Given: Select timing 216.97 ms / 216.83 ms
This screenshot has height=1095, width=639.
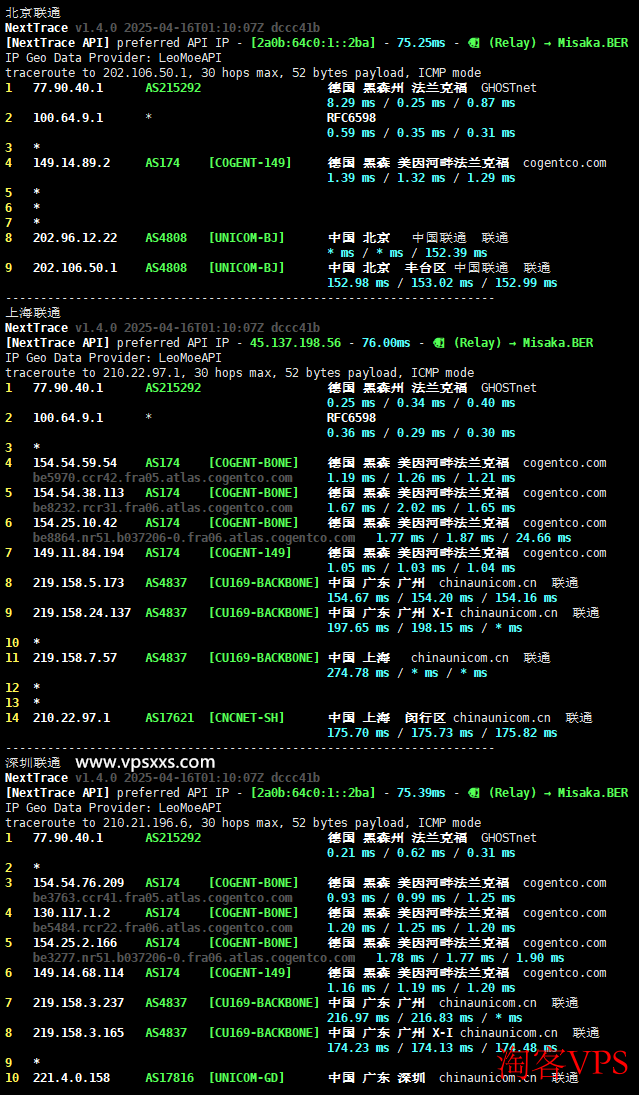Looking at the screenshot, I should pos(400,1018).
